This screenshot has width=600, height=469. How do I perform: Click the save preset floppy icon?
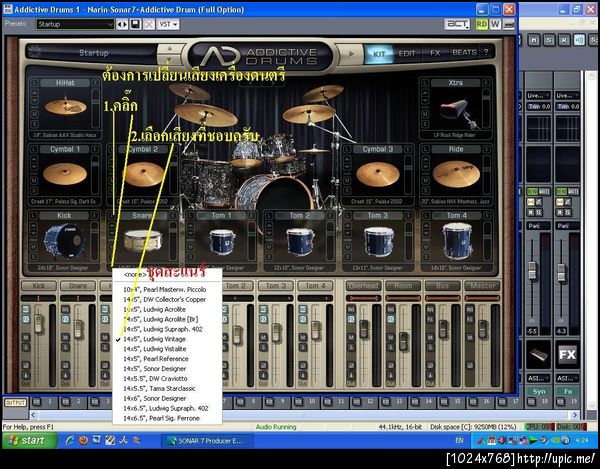135,24
